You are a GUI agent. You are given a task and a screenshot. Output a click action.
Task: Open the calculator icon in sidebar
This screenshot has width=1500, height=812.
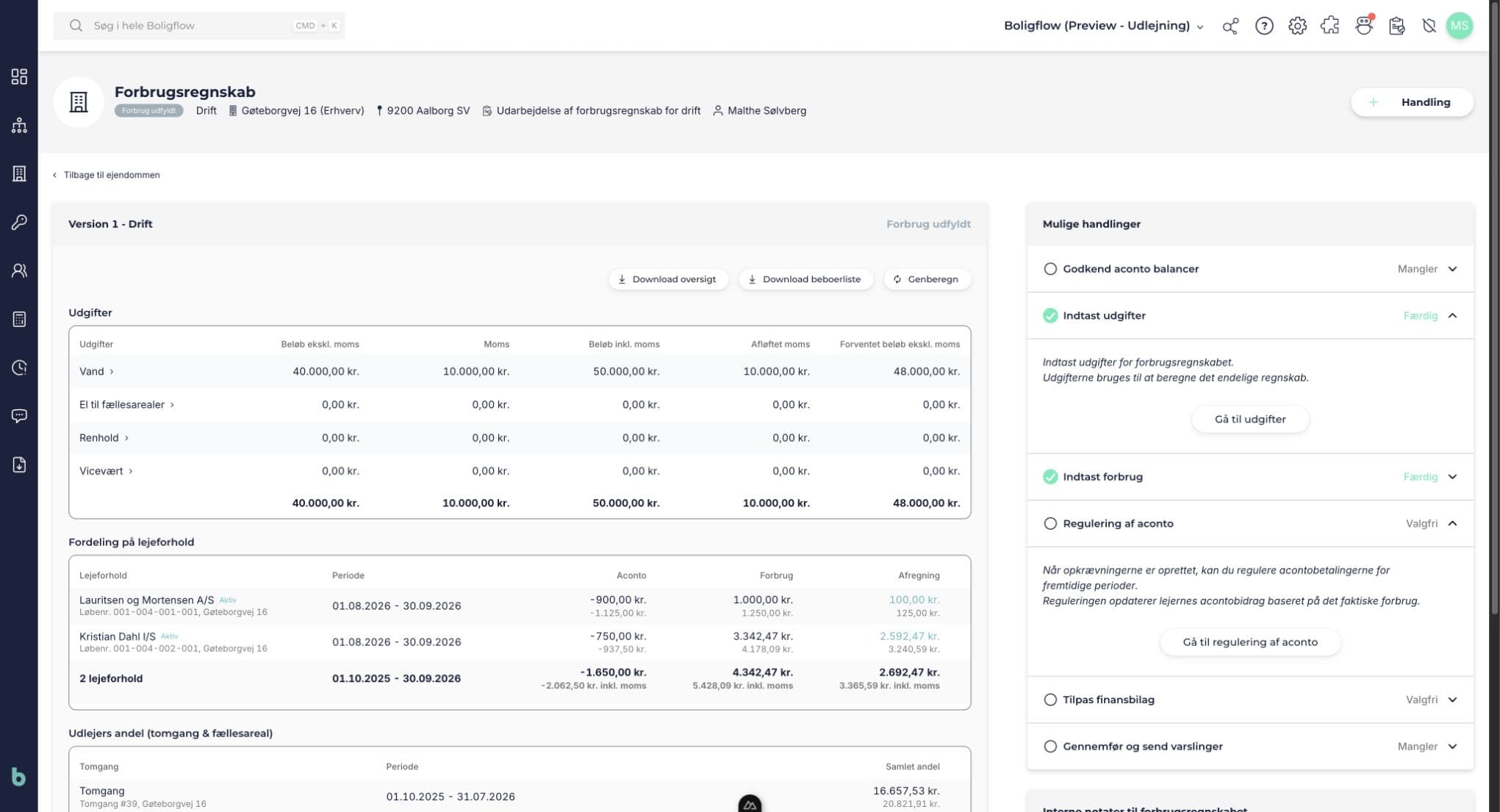tap(19, 319)
